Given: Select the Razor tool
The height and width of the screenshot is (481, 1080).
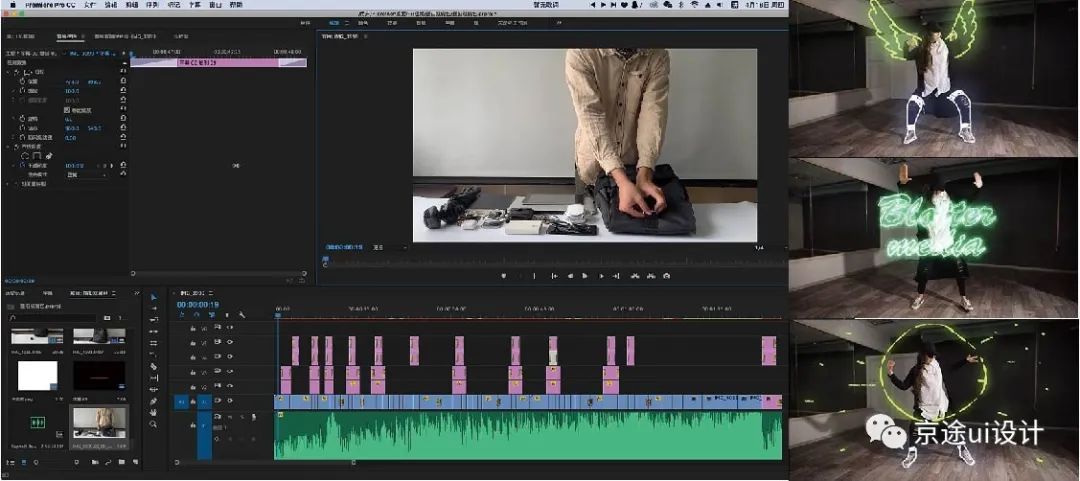Looking at the screenshot, I should coord(153,367).
